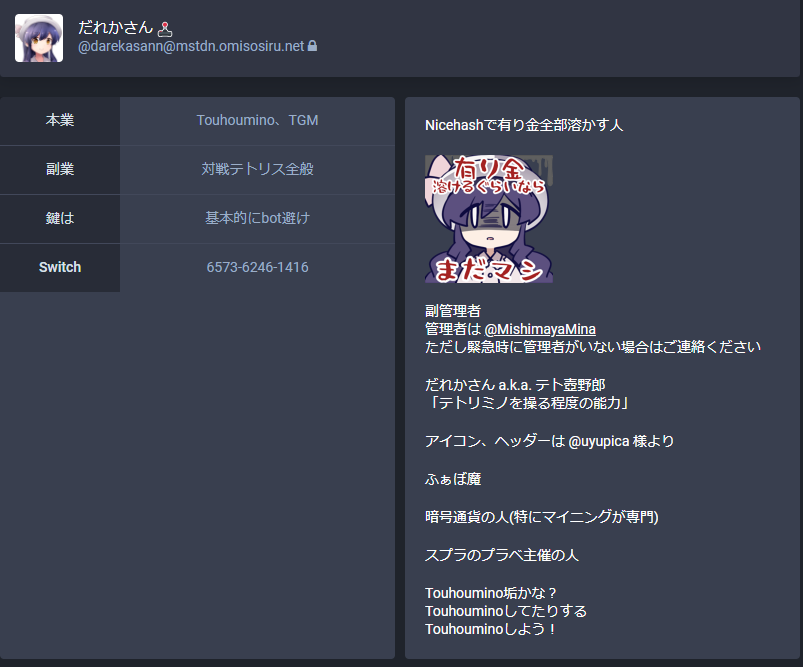This screenshot has width=803, height=667.
Task: Click the Switch friend code 6573-6246-1416
Action: 258,267
